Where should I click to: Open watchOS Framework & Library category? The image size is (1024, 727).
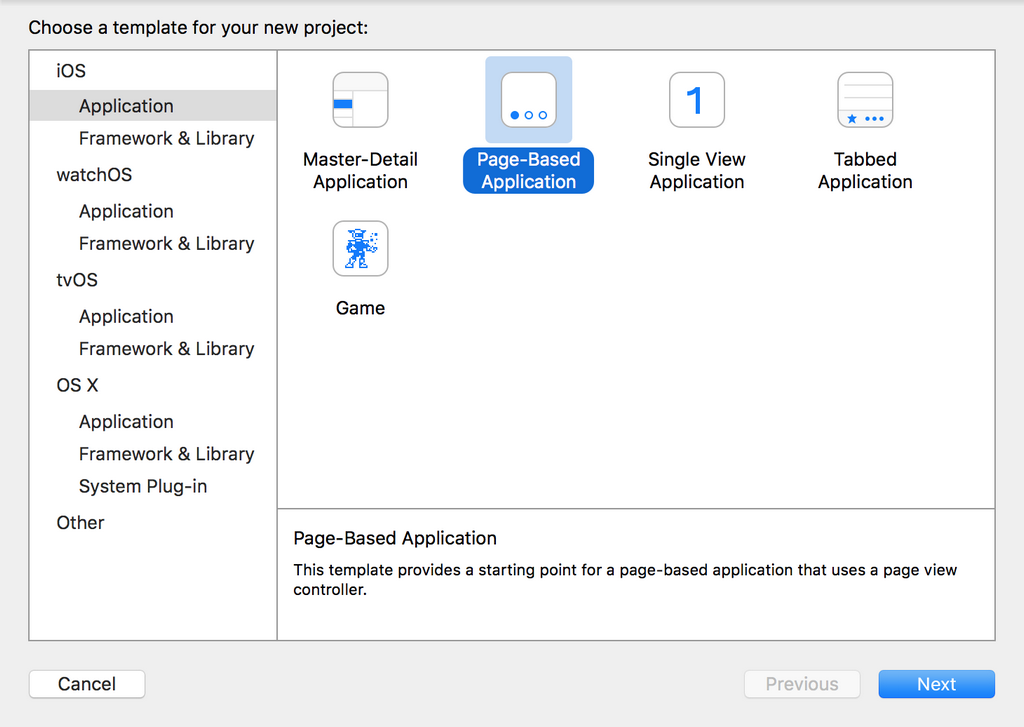tap(166, 243)
